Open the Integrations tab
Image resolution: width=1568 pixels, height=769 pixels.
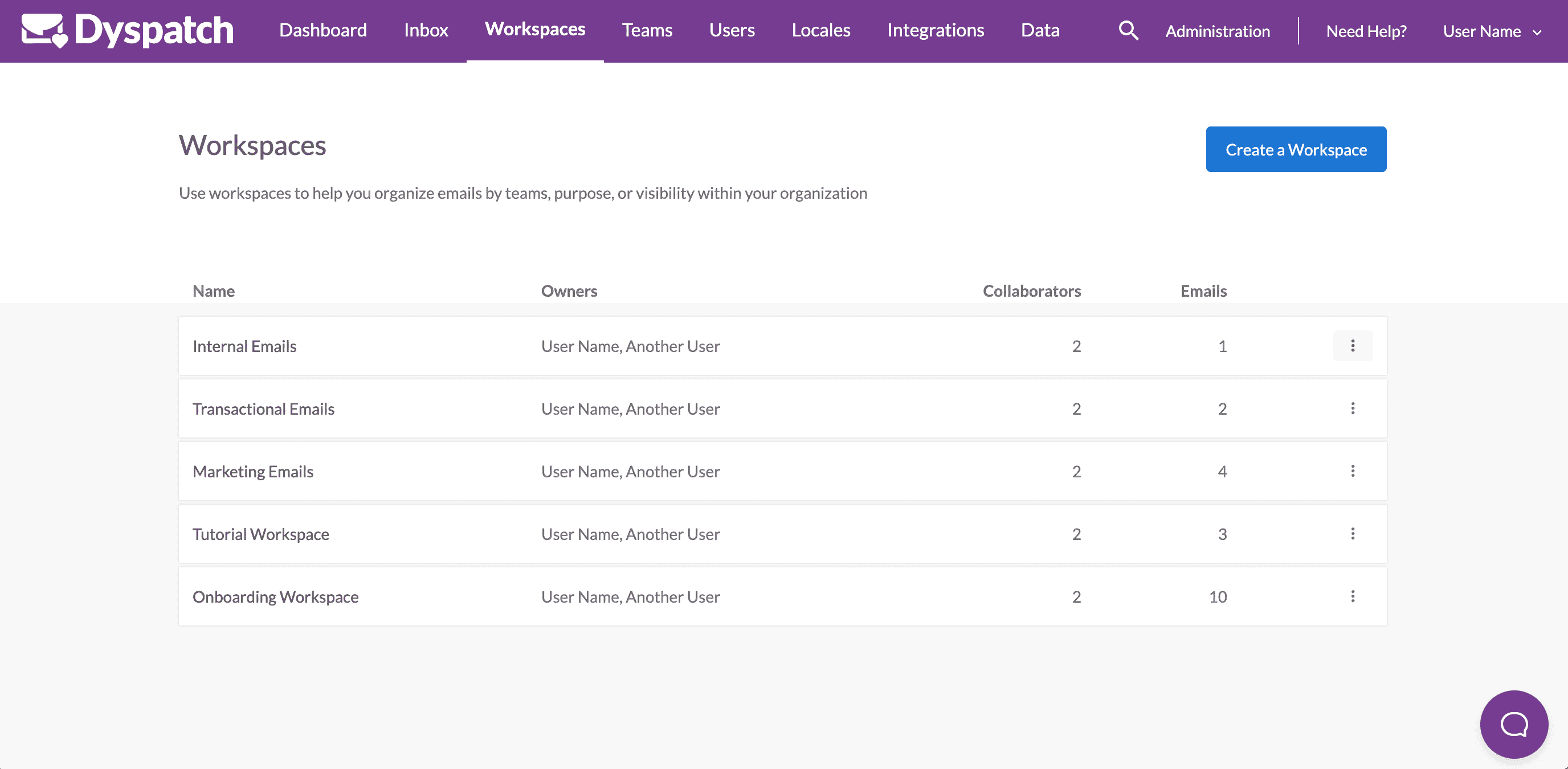936,30
